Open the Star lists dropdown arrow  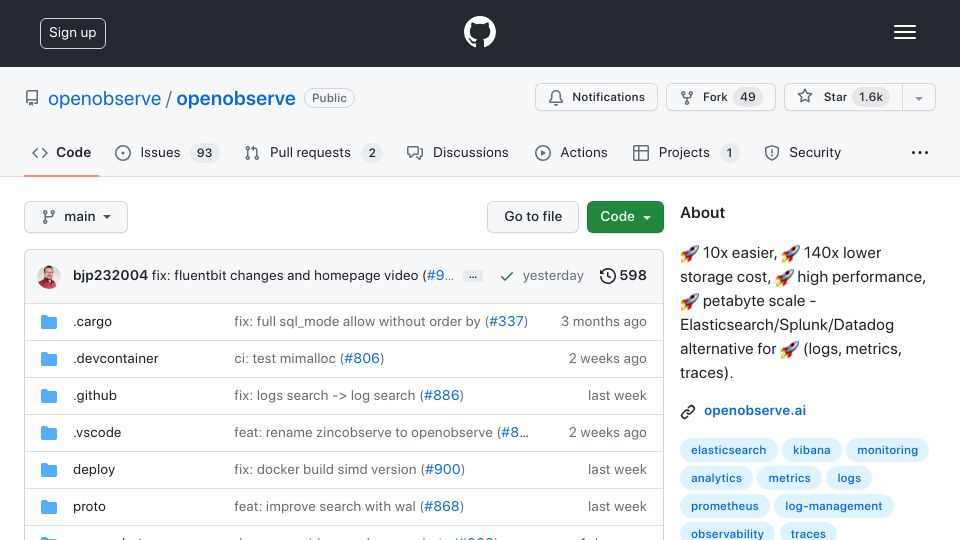(x=918, y=98)
